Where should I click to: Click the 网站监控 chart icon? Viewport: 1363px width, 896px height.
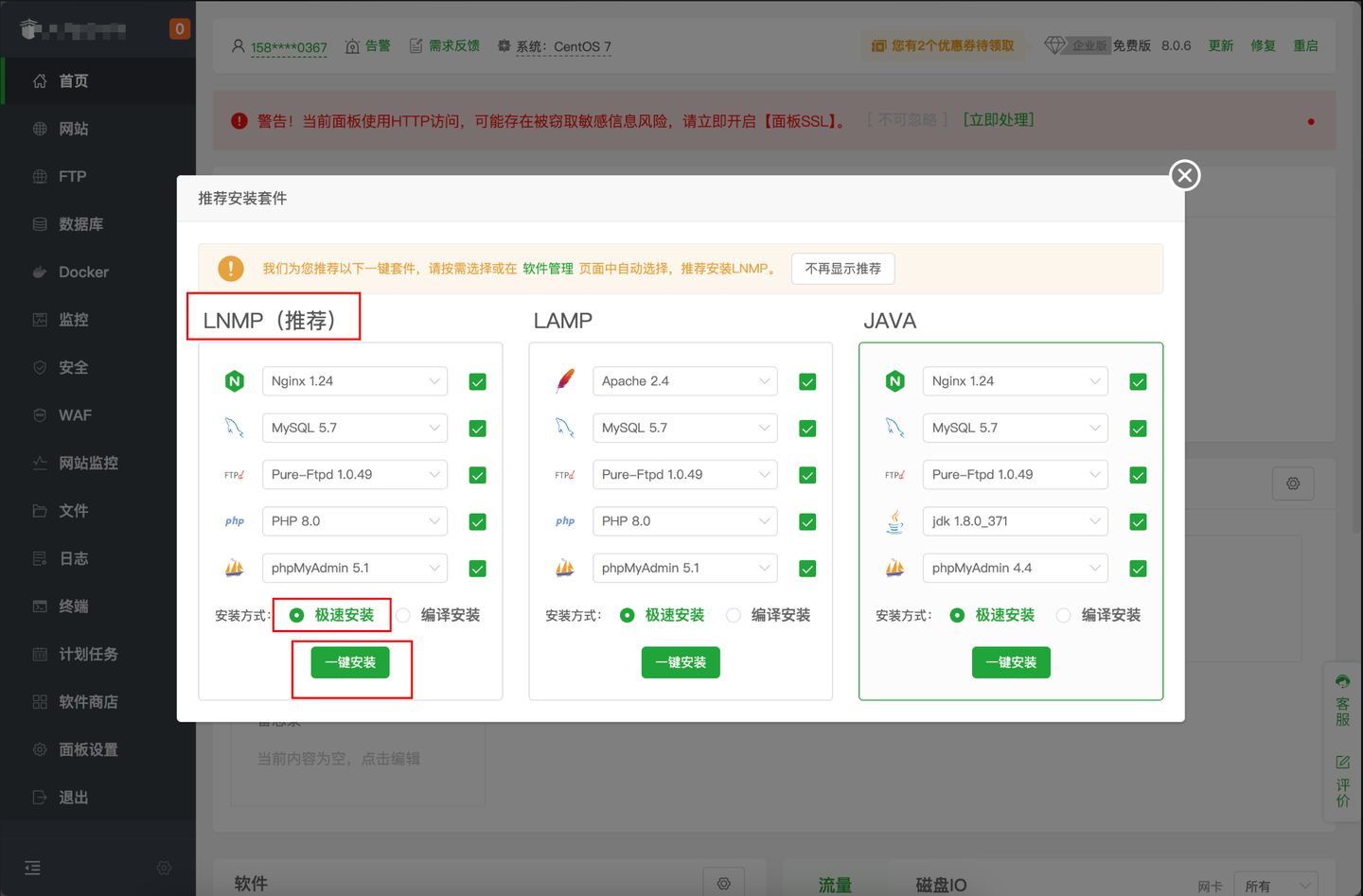(40, 463)
